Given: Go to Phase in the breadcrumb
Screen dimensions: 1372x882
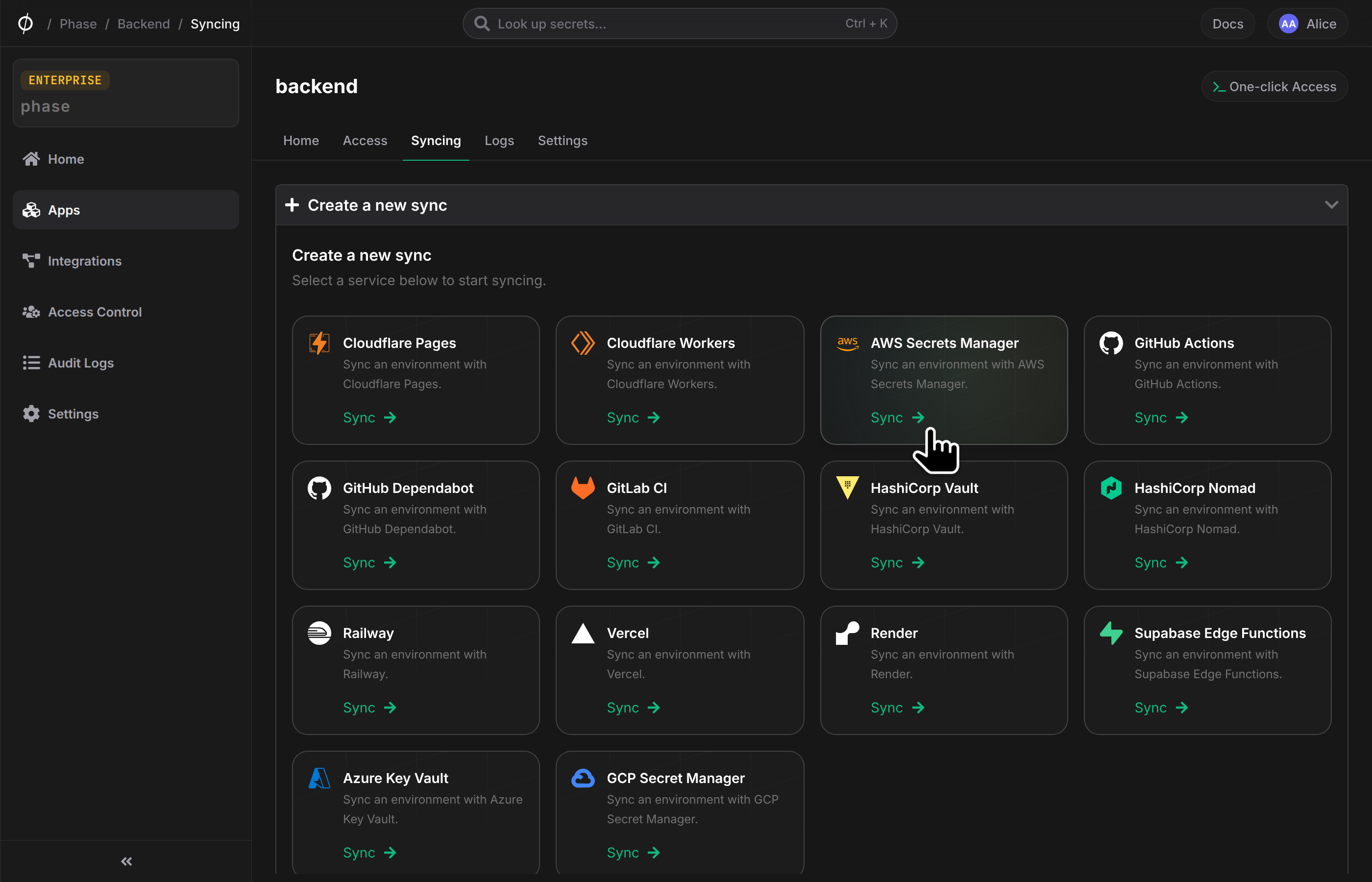Looking at the screenshot, I should [x=78, y=24].
